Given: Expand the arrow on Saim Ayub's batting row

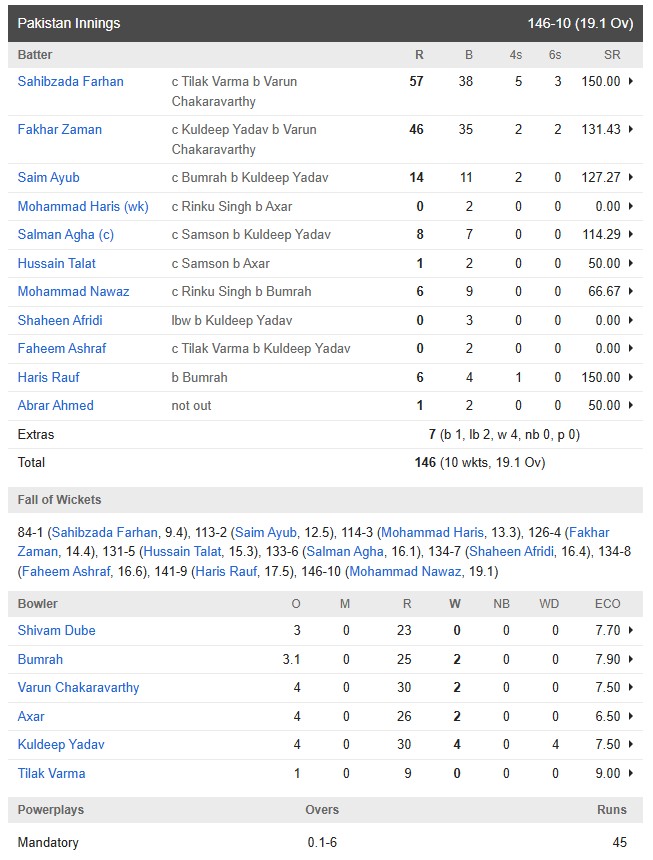Looking at the screenshot, I should 631,178.
